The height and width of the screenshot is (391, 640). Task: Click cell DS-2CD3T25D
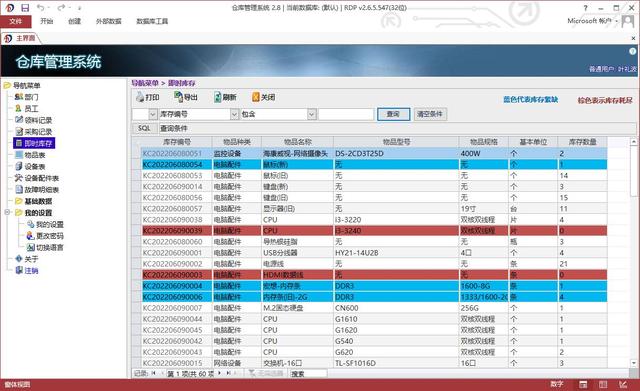click(396, 153)
